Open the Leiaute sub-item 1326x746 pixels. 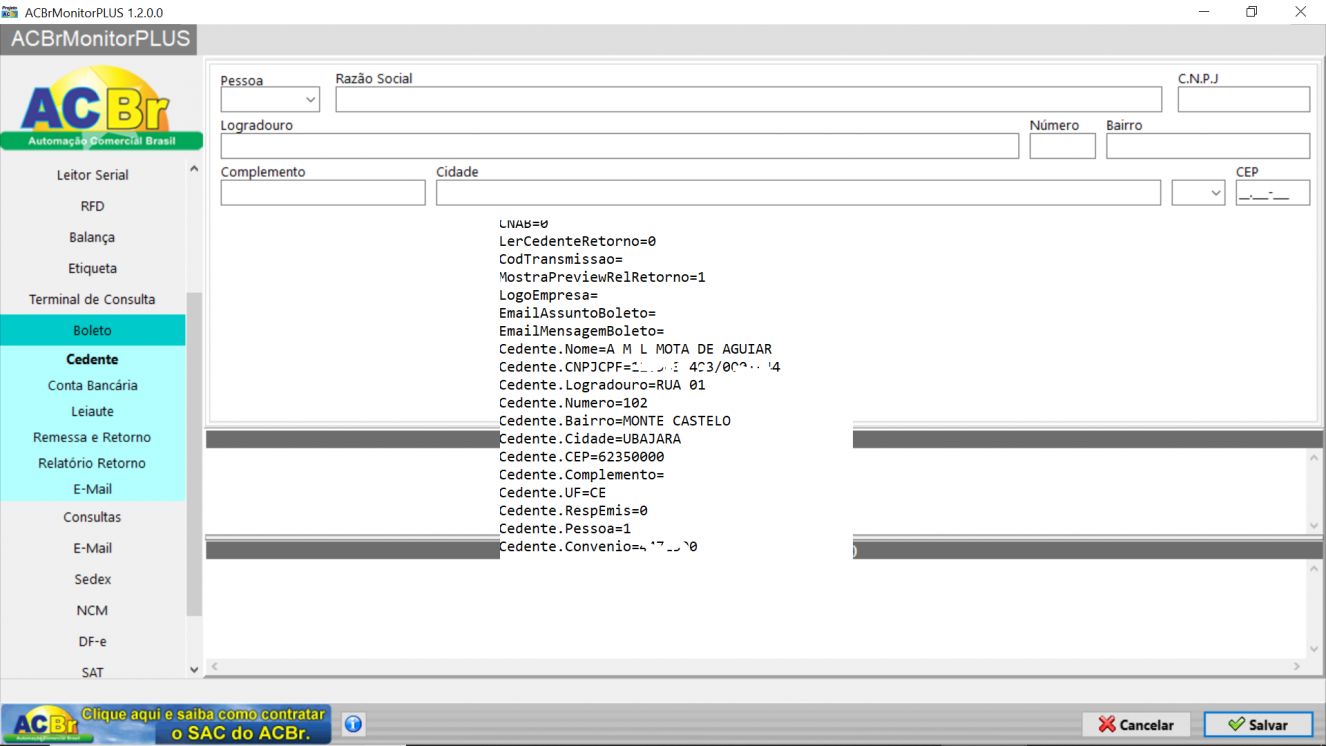point(92,411)
